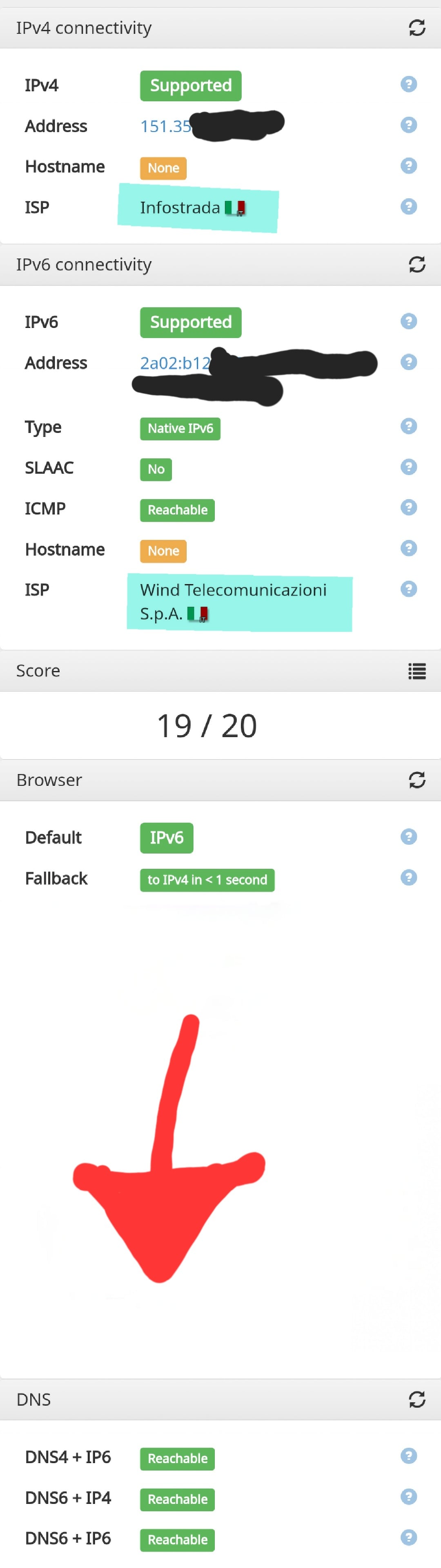Show help for IPv4 ISP Infostrada
The height and width of the screenshot is (1568, 441).
tap(409, 206)
